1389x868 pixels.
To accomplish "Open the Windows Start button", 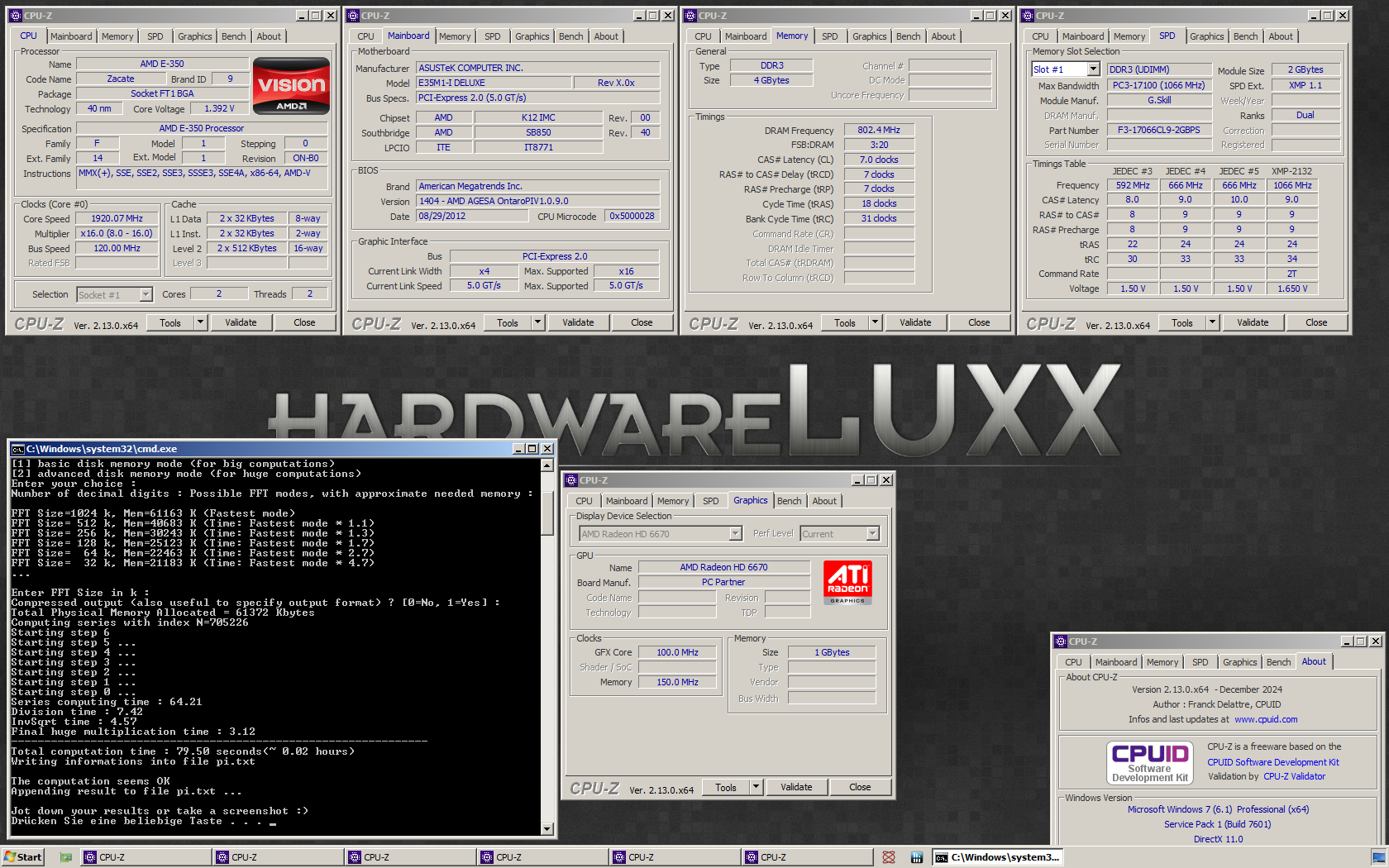I will [x=23, y=857].
